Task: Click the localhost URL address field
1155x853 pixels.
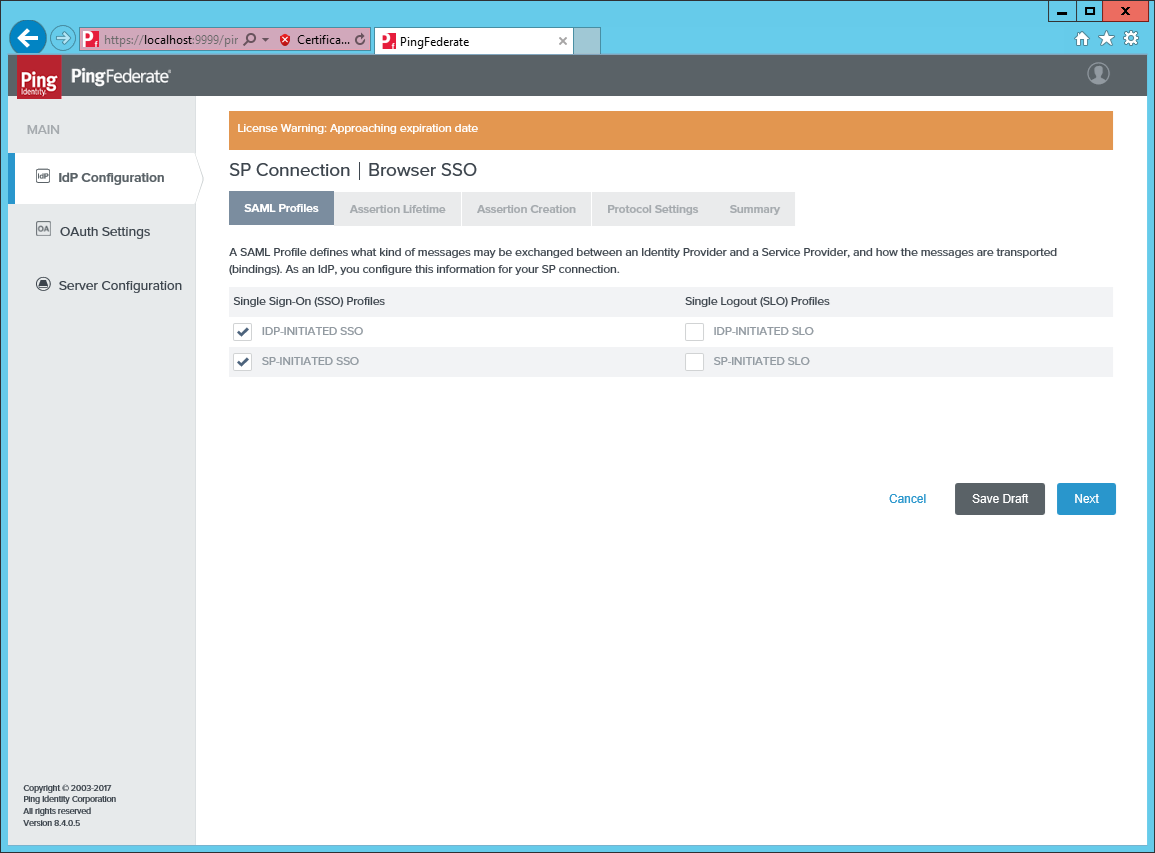Action: [171, 40]
